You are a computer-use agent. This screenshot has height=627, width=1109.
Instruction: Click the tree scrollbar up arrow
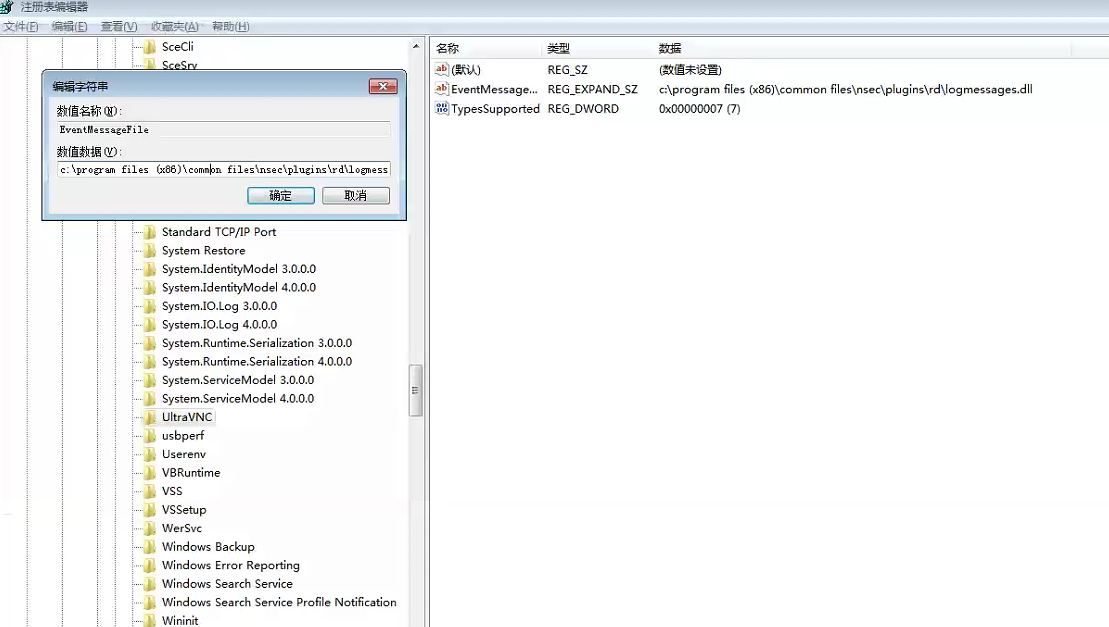(416, 46)
